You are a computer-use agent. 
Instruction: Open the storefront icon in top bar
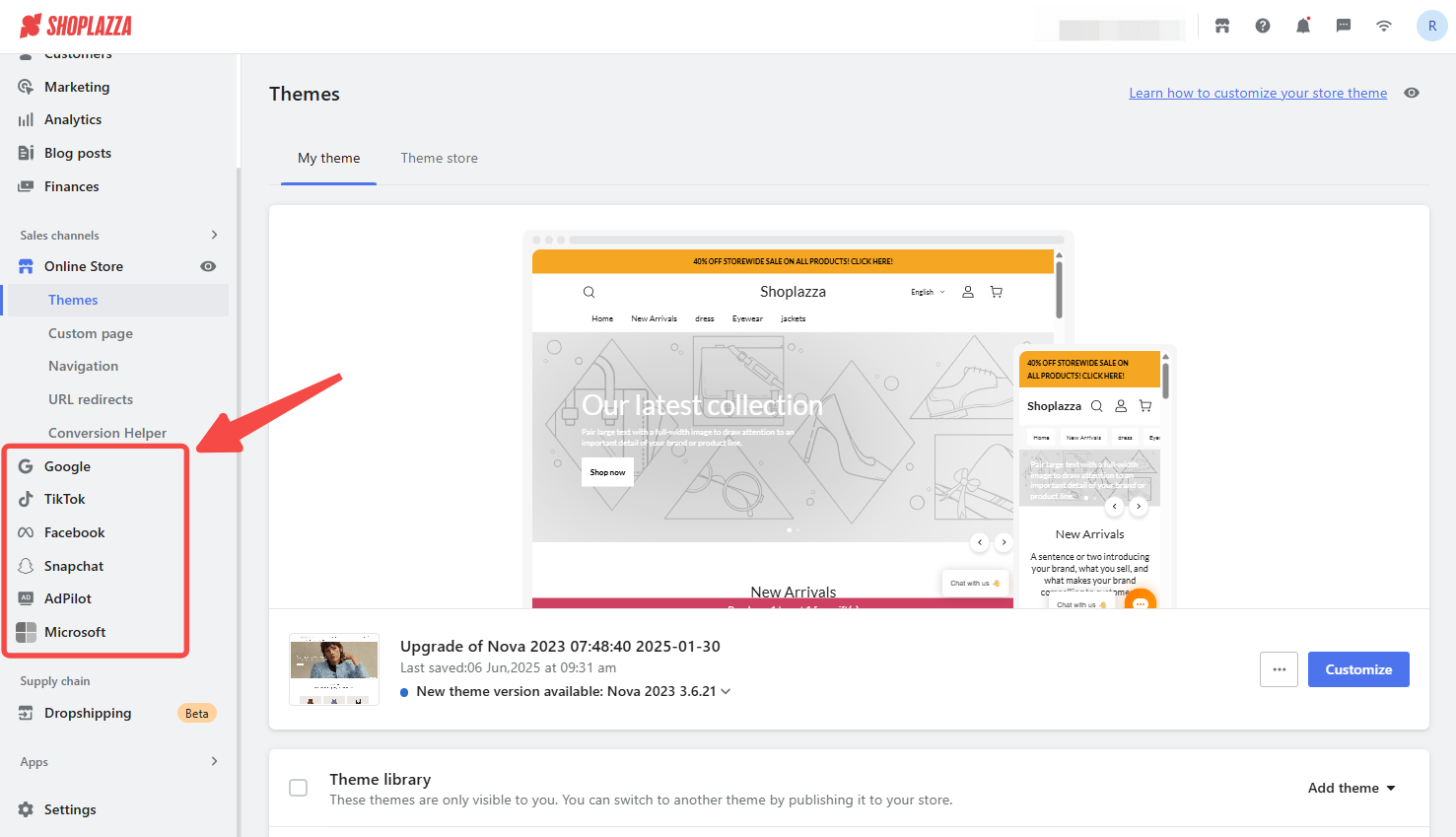1222,26
